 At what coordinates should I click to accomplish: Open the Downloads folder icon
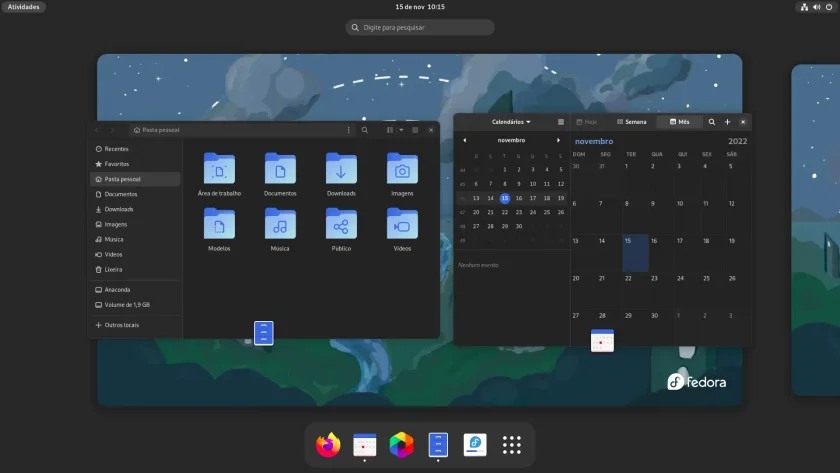click(341, 174)
